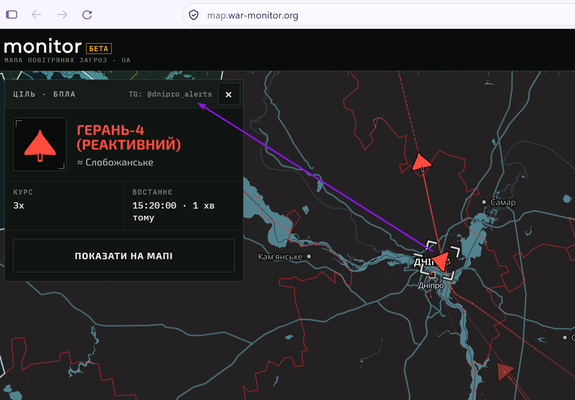The height and width of the screenshot is (400, 575).
Task: Click the ПОКАЗАТИ НА МАПІ button
Action: point(124,256)
